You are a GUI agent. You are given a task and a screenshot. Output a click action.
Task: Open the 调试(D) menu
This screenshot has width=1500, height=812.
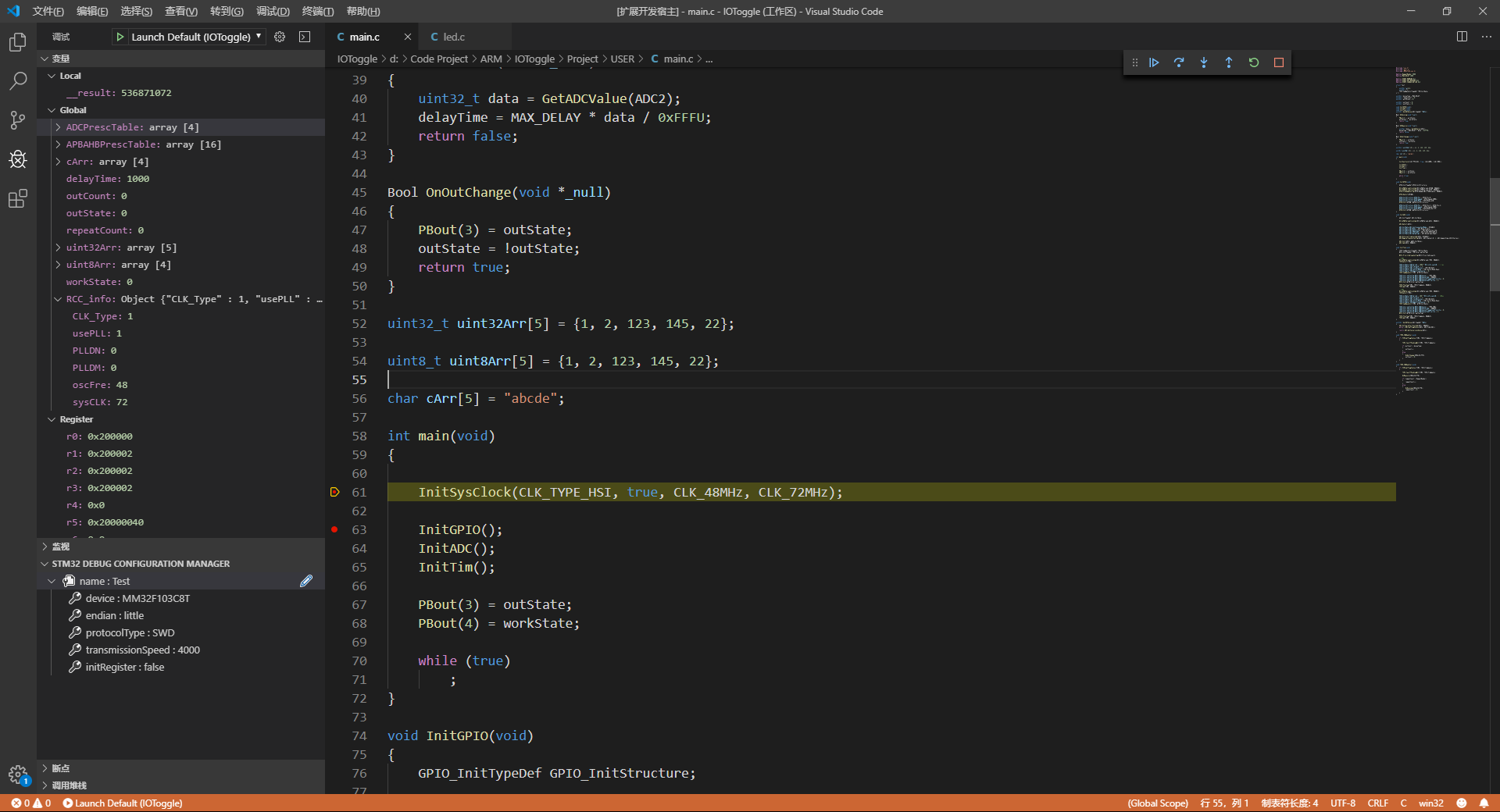[x=273, y=11]
